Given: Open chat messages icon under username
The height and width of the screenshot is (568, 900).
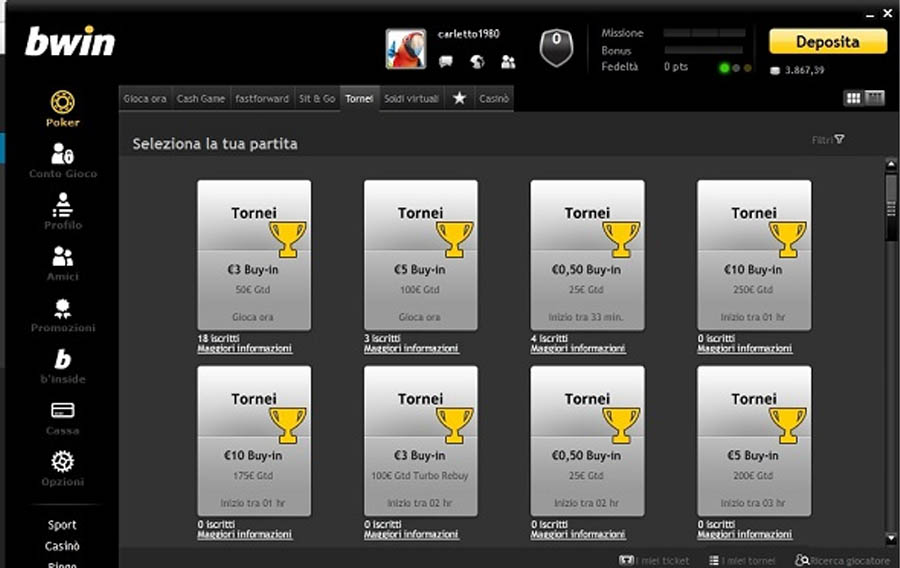Looking at the screenshot, I should click(445, 61).
